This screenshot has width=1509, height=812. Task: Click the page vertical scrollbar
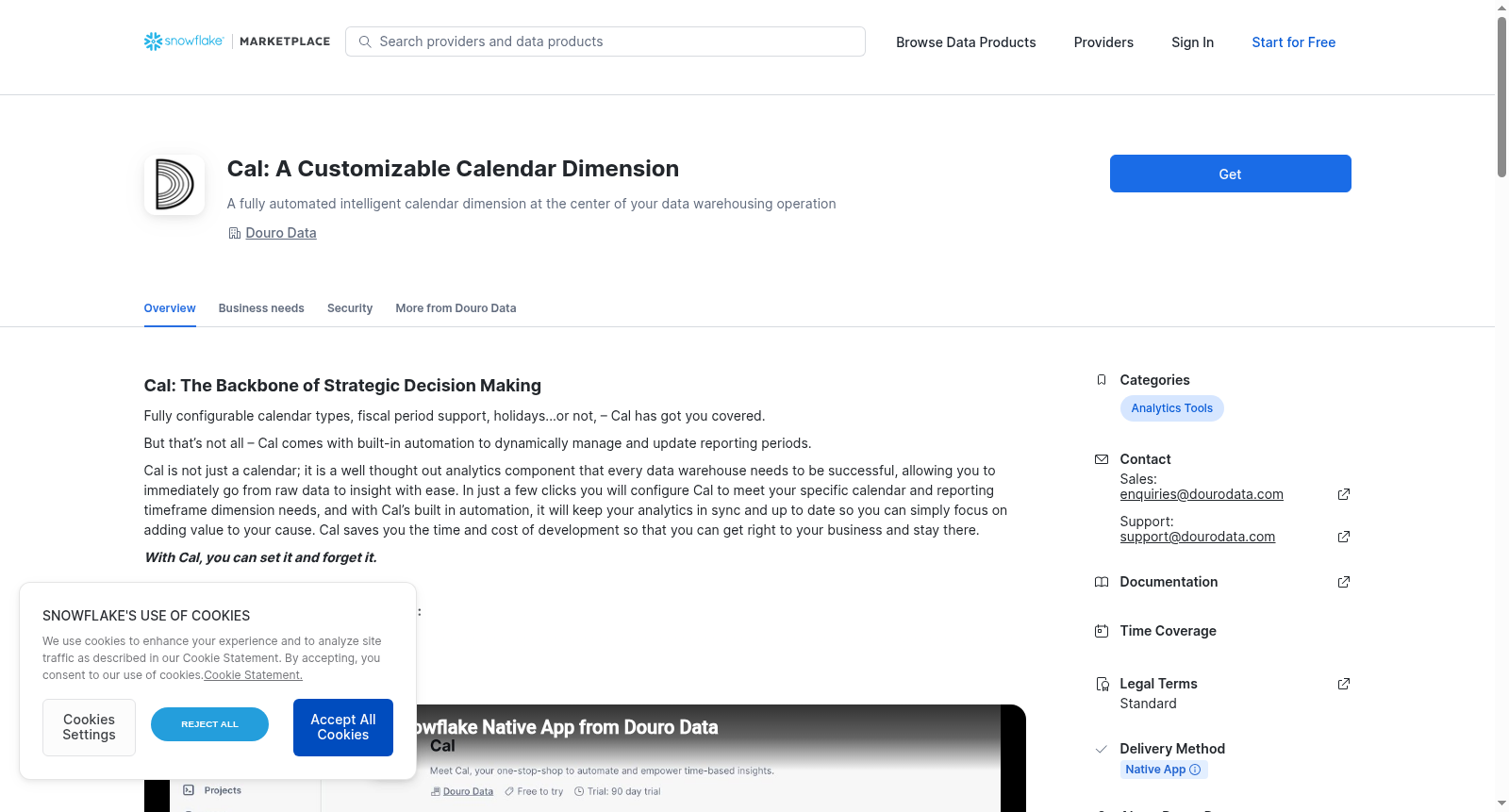[1501, 96]
